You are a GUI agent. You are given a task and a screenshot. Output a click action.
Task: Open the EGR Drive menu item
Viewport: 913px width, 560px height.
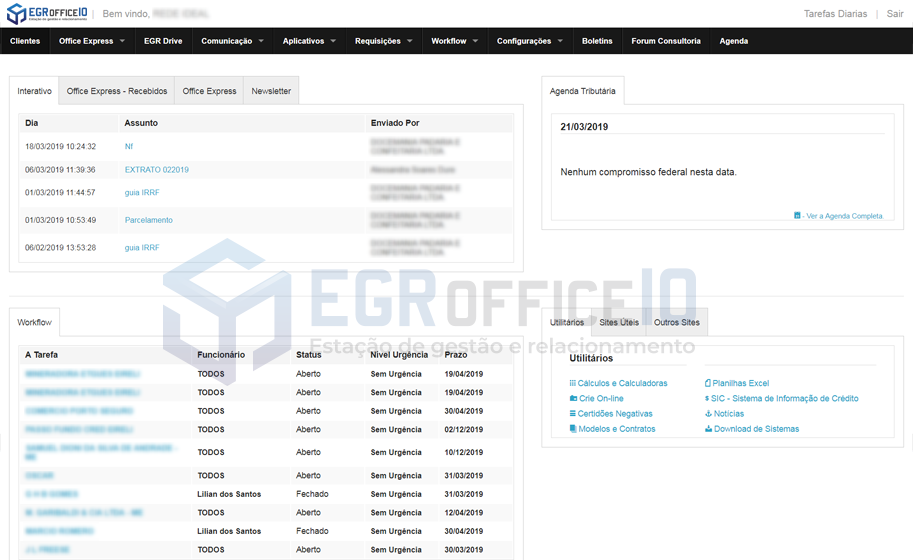coord(163,41)
